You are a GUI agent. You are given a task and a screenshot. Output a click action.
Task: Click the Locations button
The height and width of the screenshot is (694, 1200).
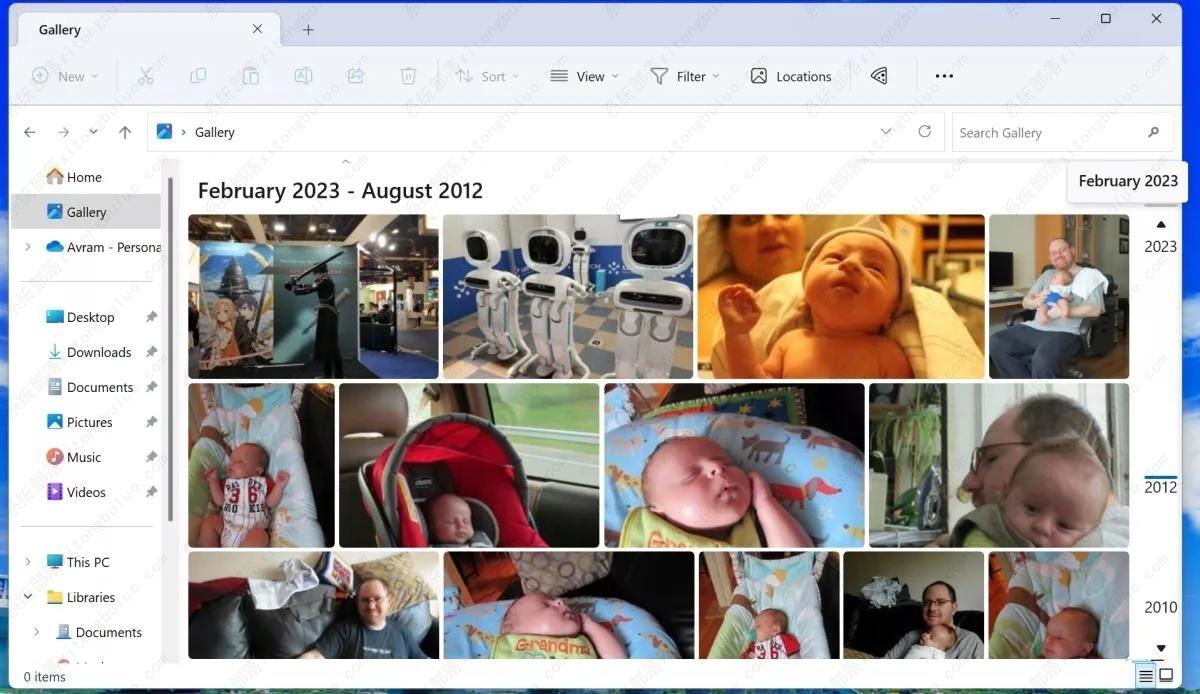coord(791,76)
